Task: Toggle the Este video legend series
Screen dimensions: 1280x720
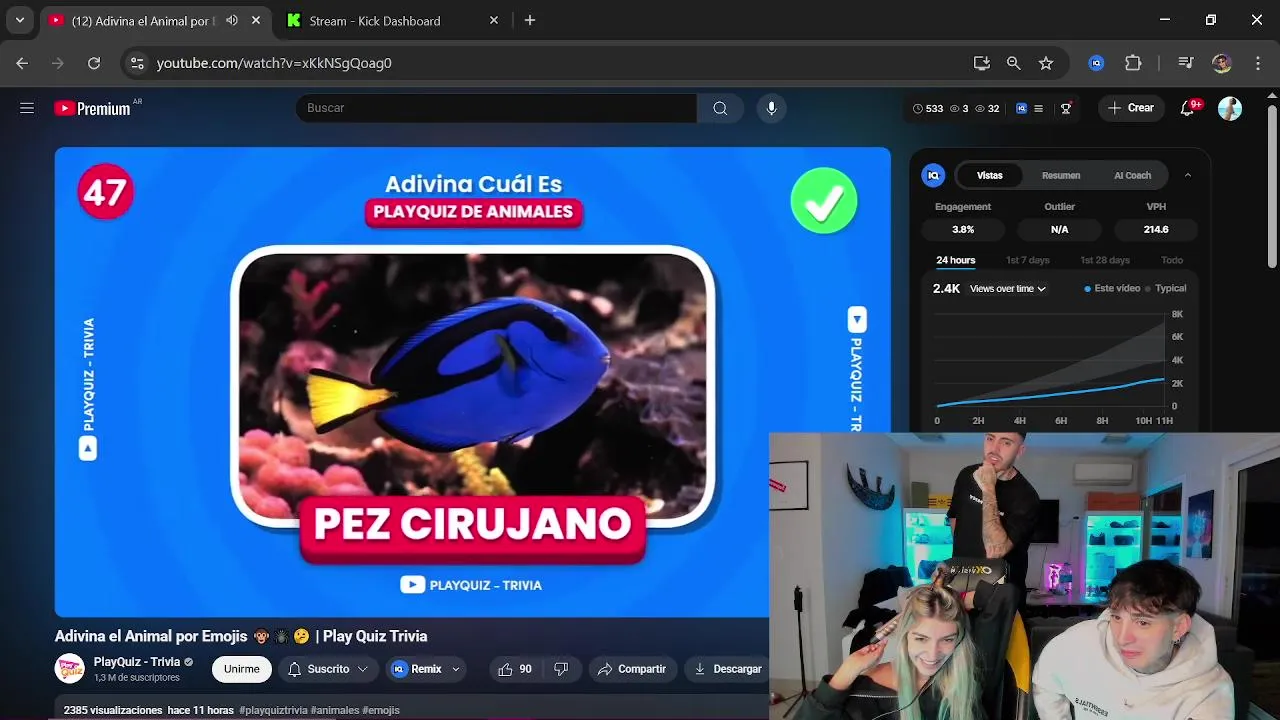Action: [1112, 288]
